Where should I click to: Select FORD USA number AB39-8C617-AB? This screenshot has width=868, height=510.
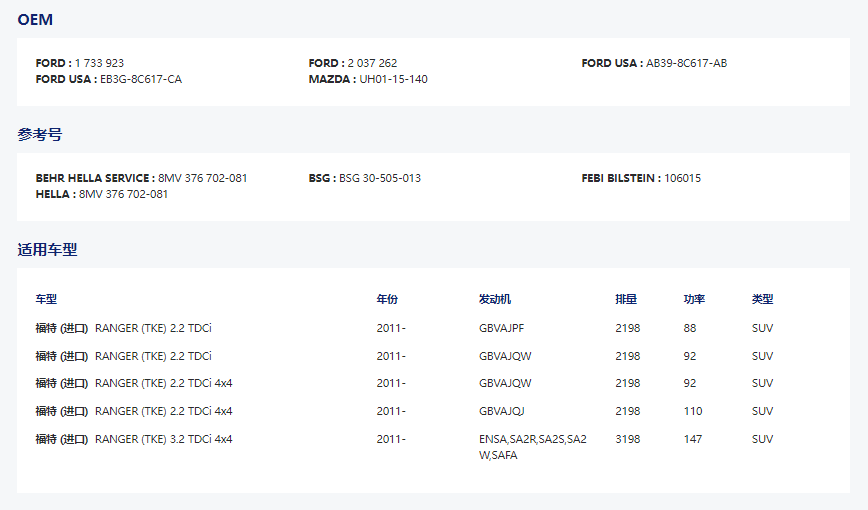click(686, 63)
